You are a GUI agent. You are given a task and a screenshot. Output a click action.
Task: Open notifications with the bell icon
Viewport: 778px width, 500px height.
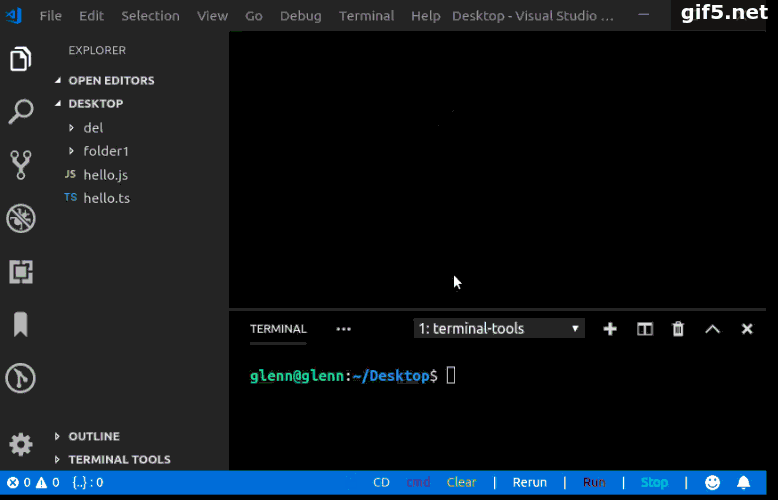(x=743, y=482)
